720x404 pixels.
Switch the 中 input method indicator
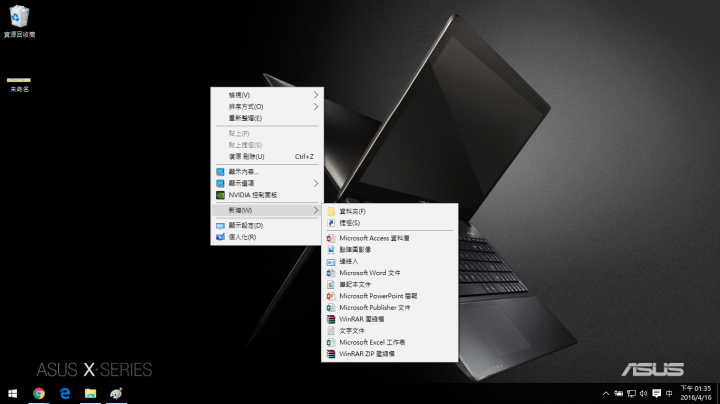tap(669, 393)
